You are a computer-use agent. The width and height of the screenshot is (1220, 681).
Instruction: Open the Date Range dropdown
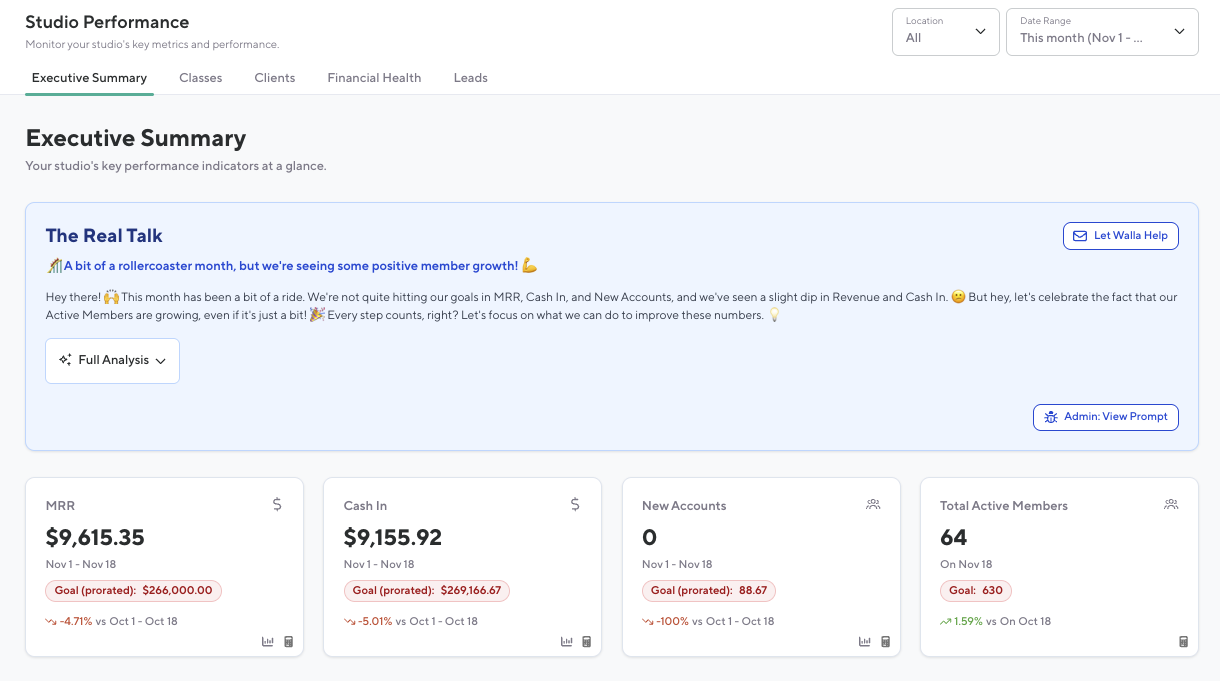1101,32
